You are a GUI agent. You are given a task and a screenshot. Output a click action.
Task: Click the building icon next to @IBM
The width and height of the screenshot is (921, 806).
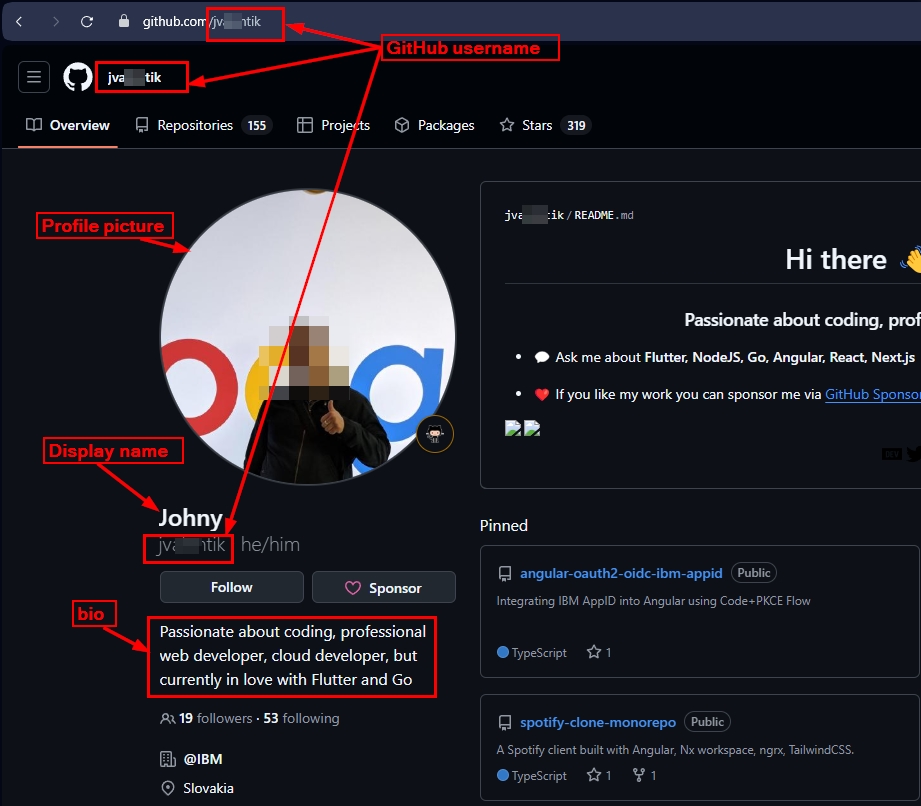[168, 758]
